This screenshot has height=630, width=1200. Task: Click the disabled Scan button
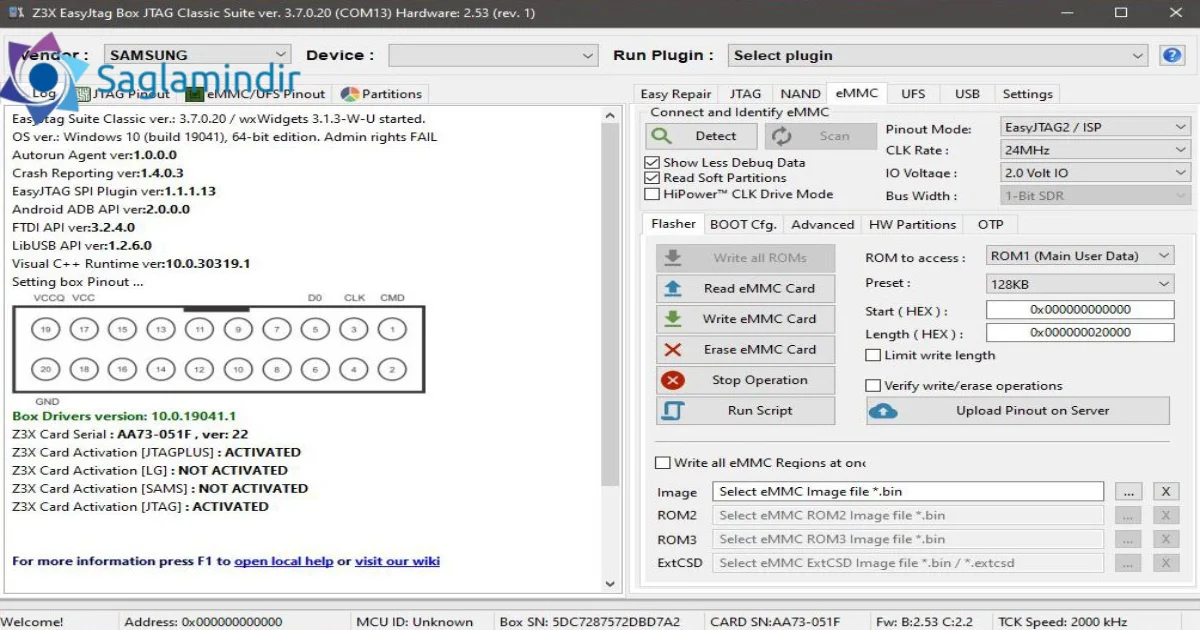click(x=822, y=137)
